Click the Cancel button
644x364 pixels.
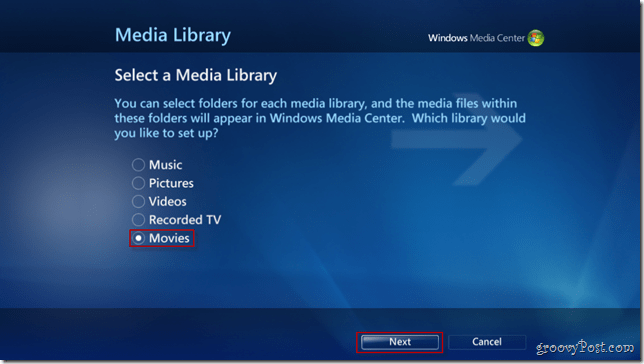point(487,342)
